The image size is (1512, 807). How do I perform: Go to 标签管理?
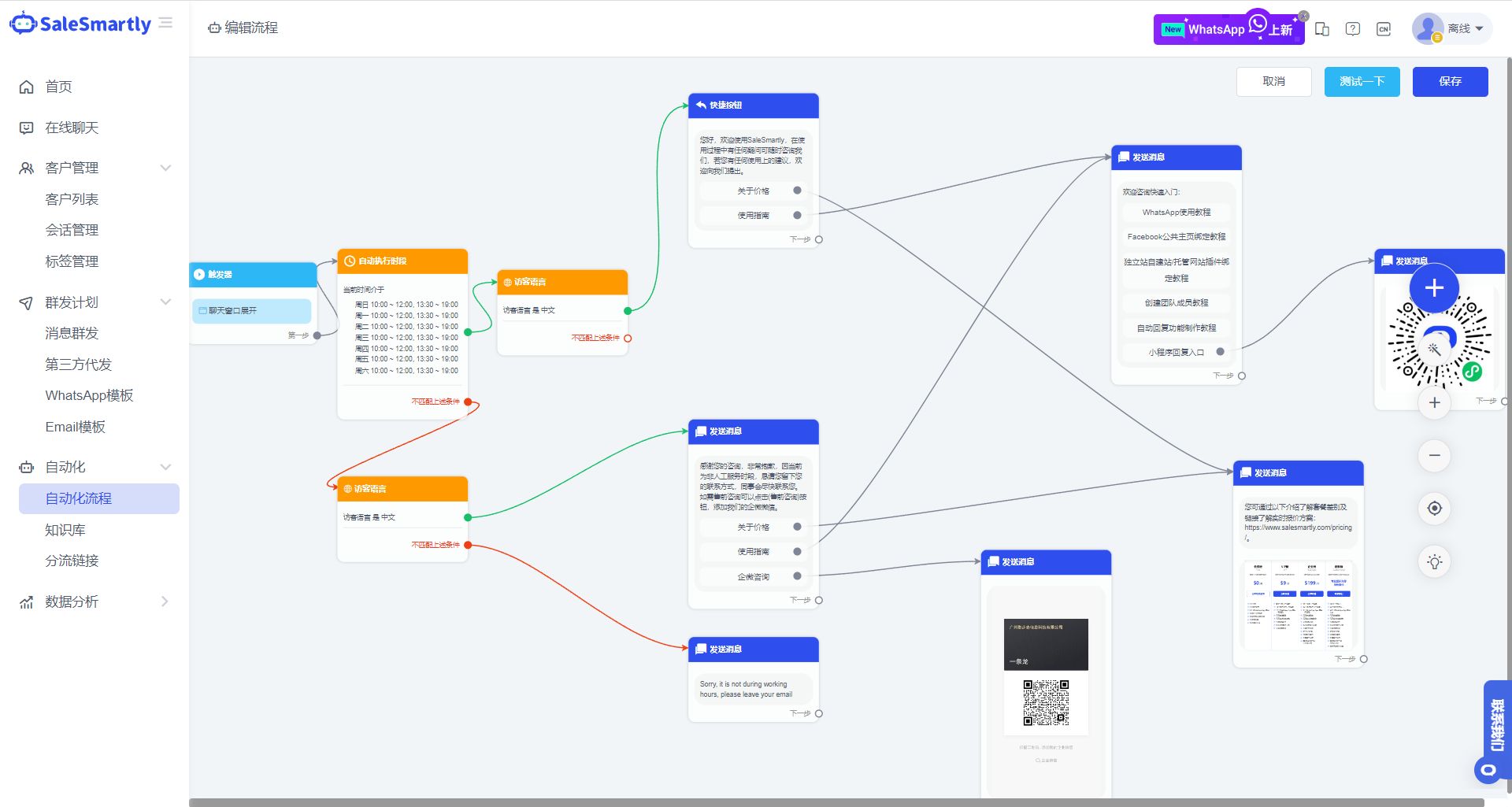tap(72, 261)
